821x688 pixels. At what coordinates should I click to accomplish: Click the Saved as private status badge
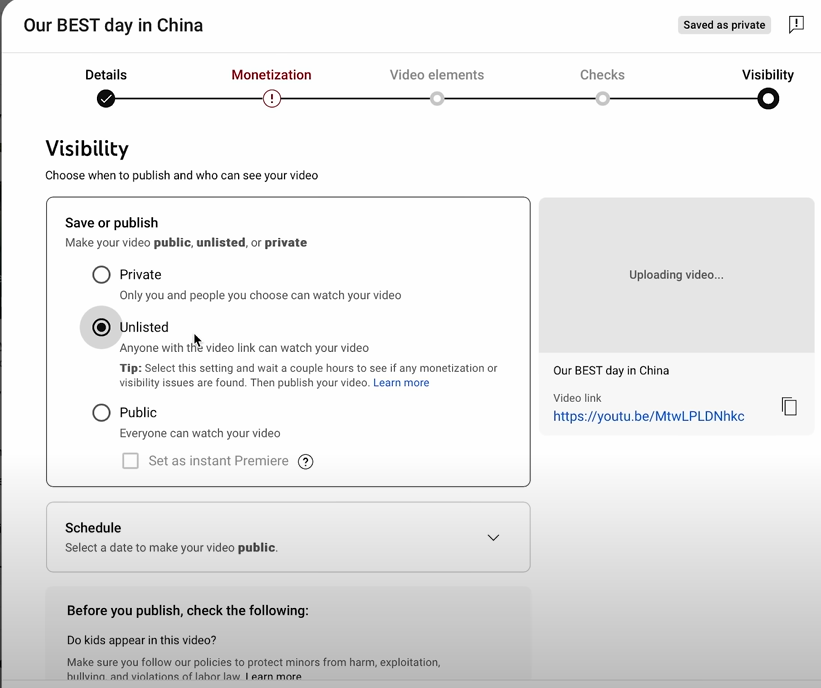tap(724, 25)
